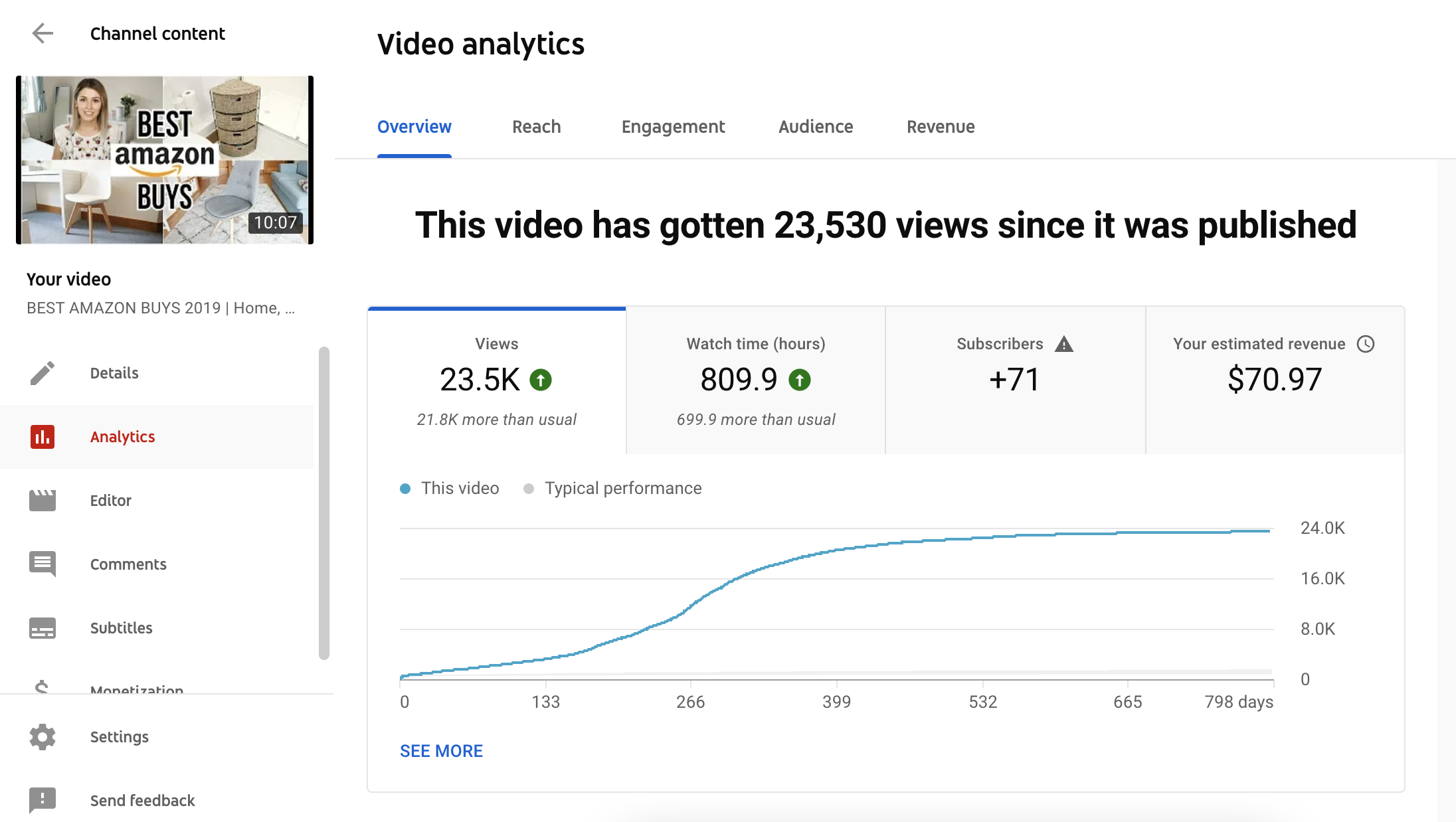Switch to the Engagement tab
1456x822 pixels.
click(673, 127)
